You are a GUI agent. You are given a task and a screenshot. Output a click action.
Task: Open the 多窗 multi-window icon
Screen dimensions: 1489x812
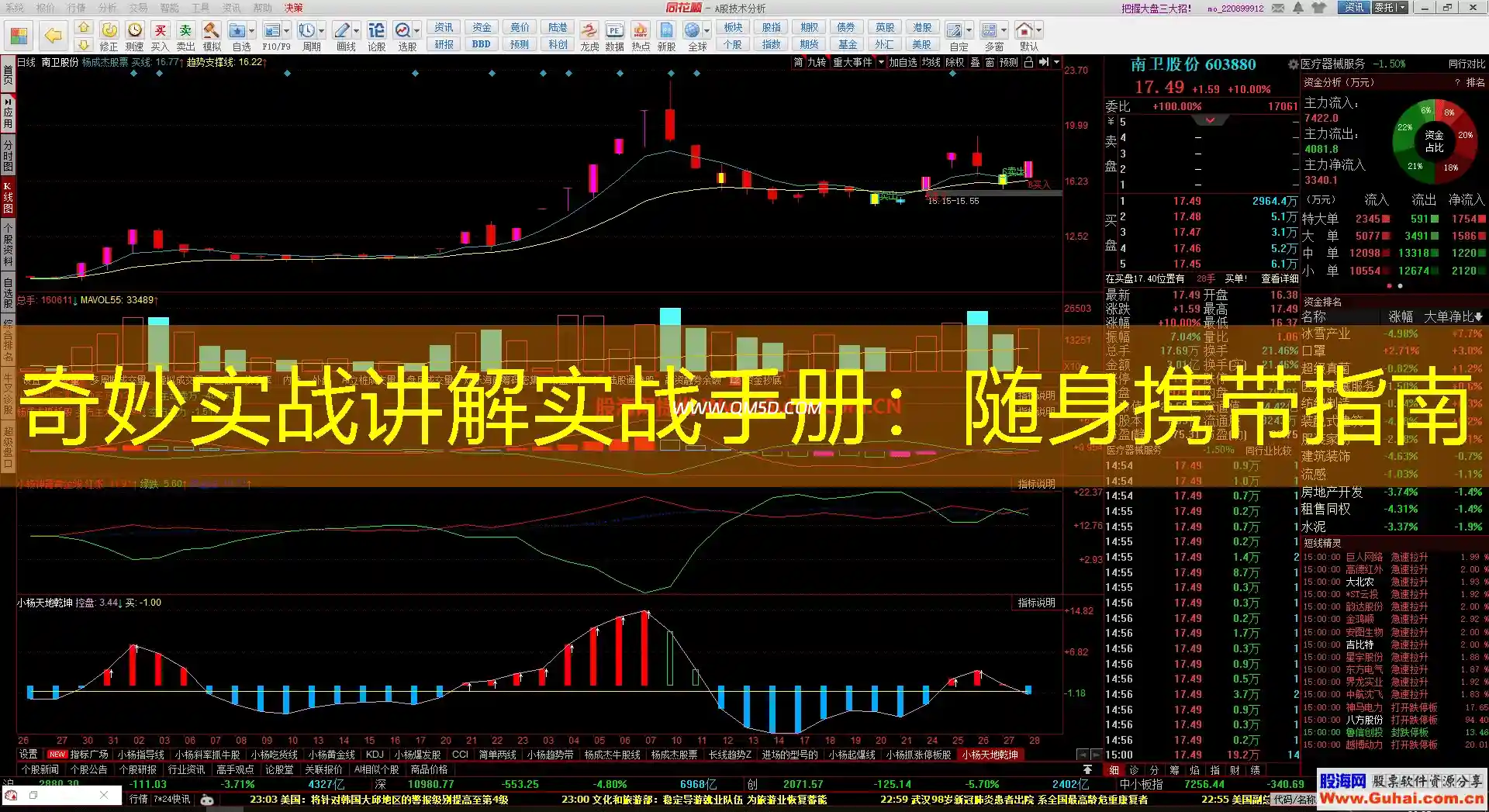[990, 30]
